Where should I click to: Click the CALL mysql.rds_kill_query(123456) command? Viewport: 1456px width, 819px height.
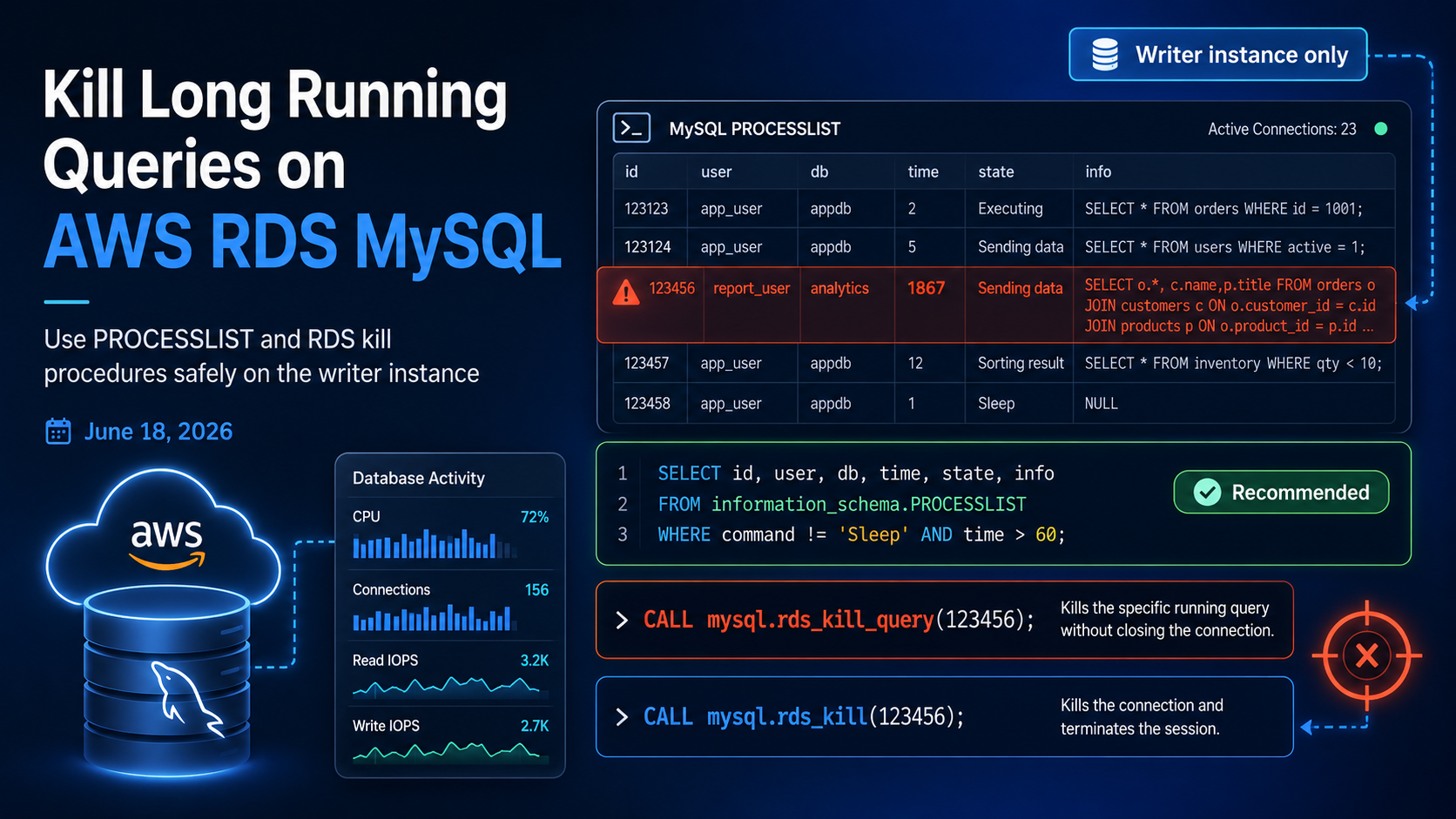[x=839, y=620]
